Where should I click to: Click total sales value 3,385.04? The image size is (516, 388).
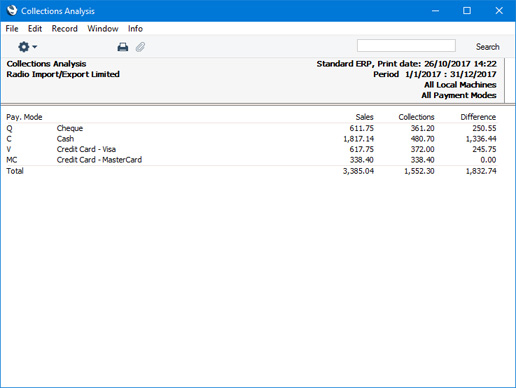[358, 171]
